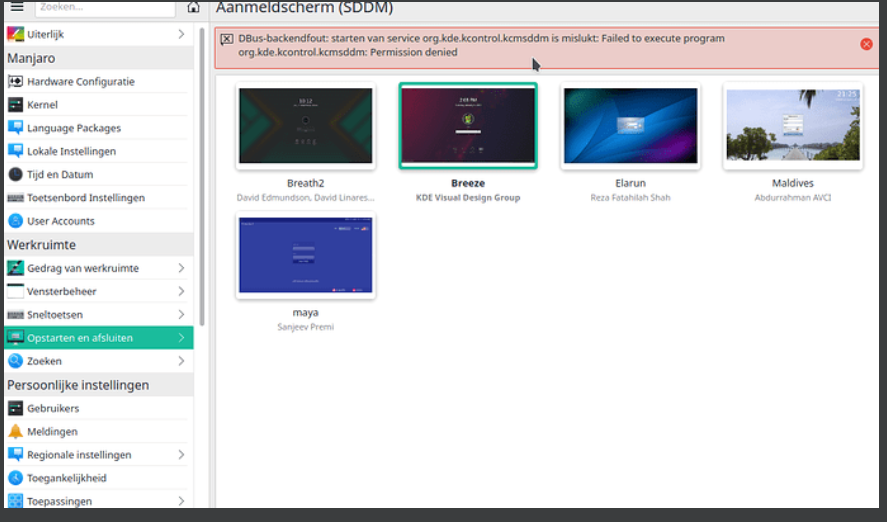Click the Toegankelijkheid icon
Viewport: 887px width, 522px height.
click(15, 478)
